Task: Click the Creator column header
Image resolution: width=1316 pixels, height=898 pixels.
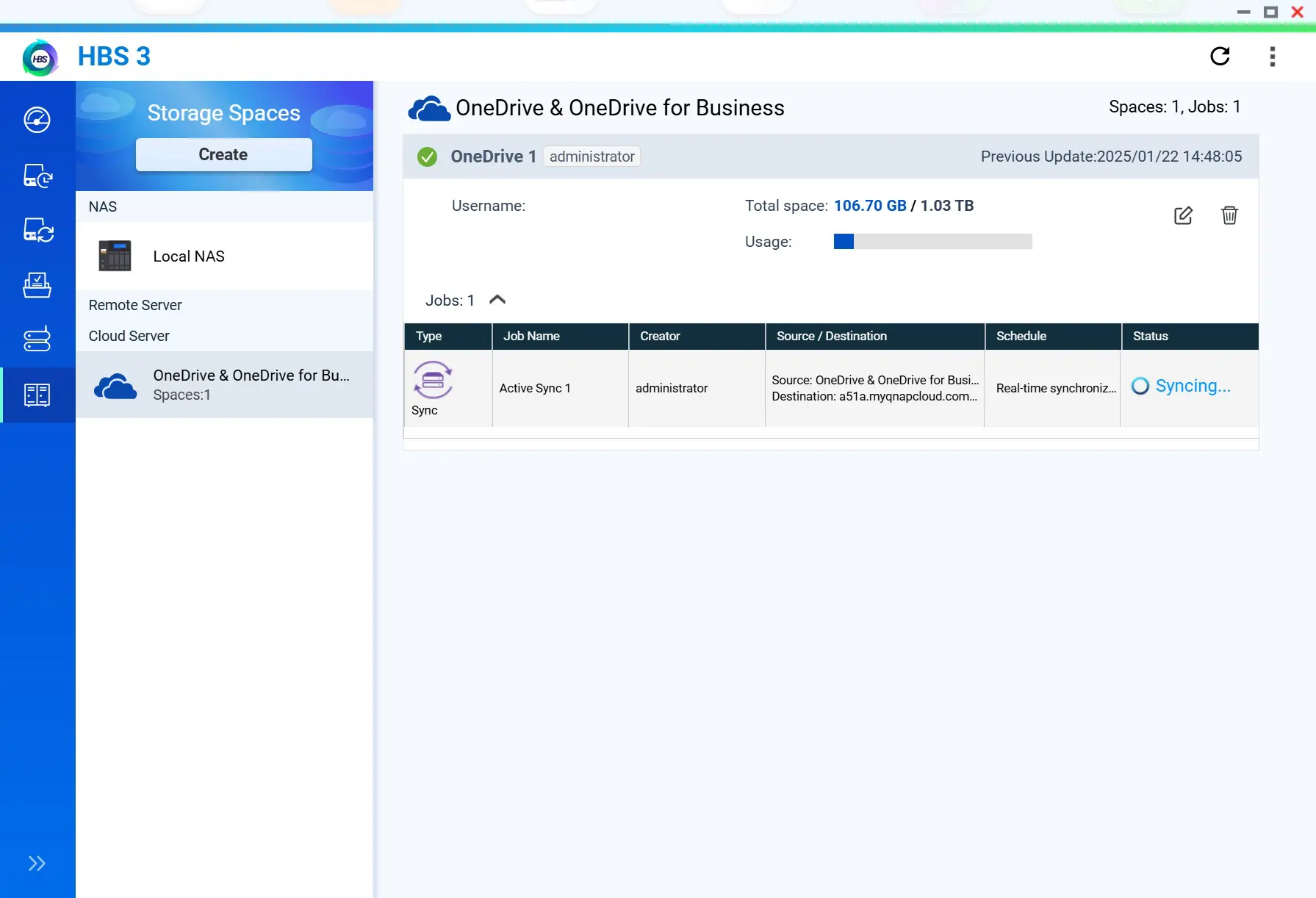Action: click(697, 337)
